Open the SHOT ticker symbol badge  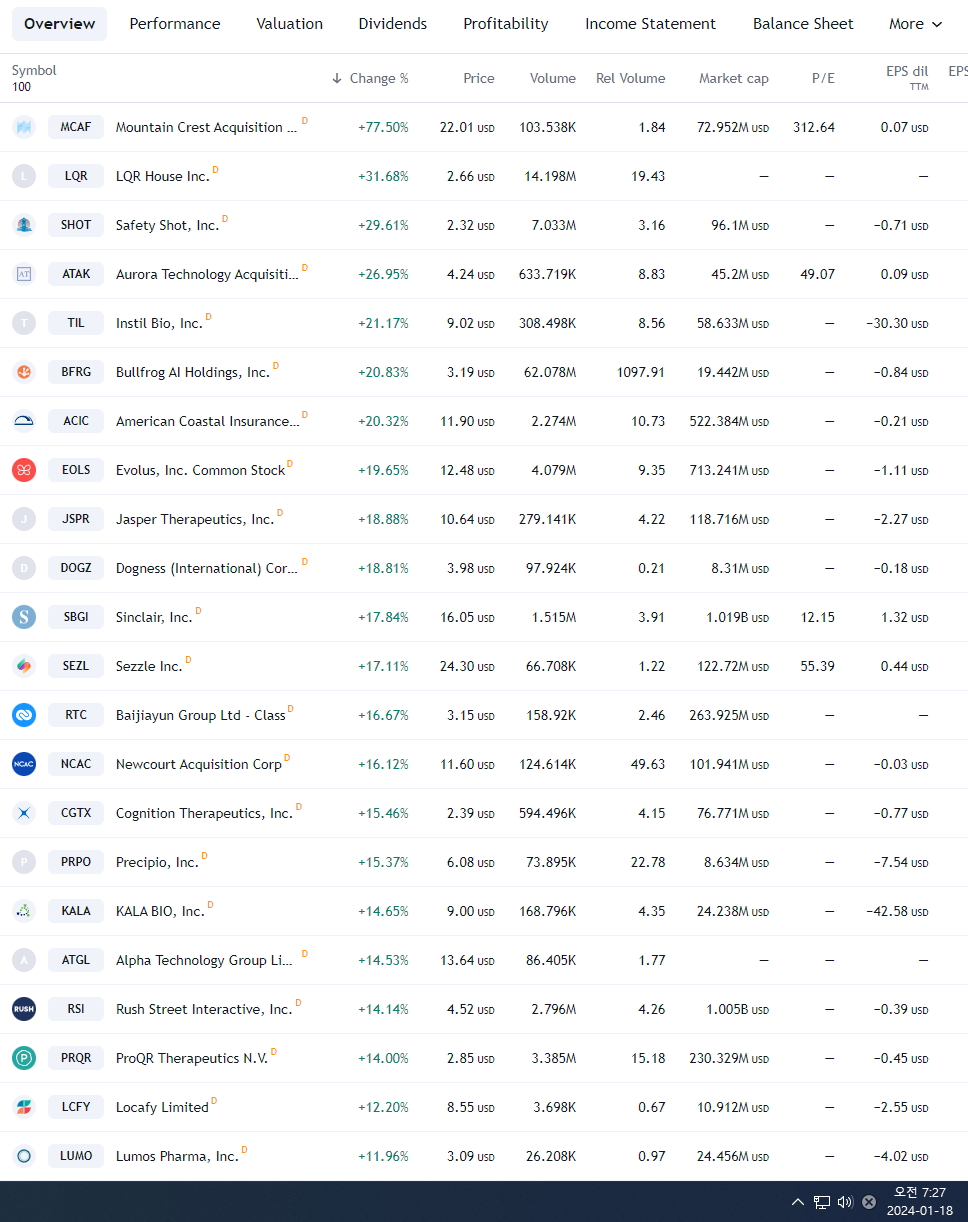tap(76, 225)
